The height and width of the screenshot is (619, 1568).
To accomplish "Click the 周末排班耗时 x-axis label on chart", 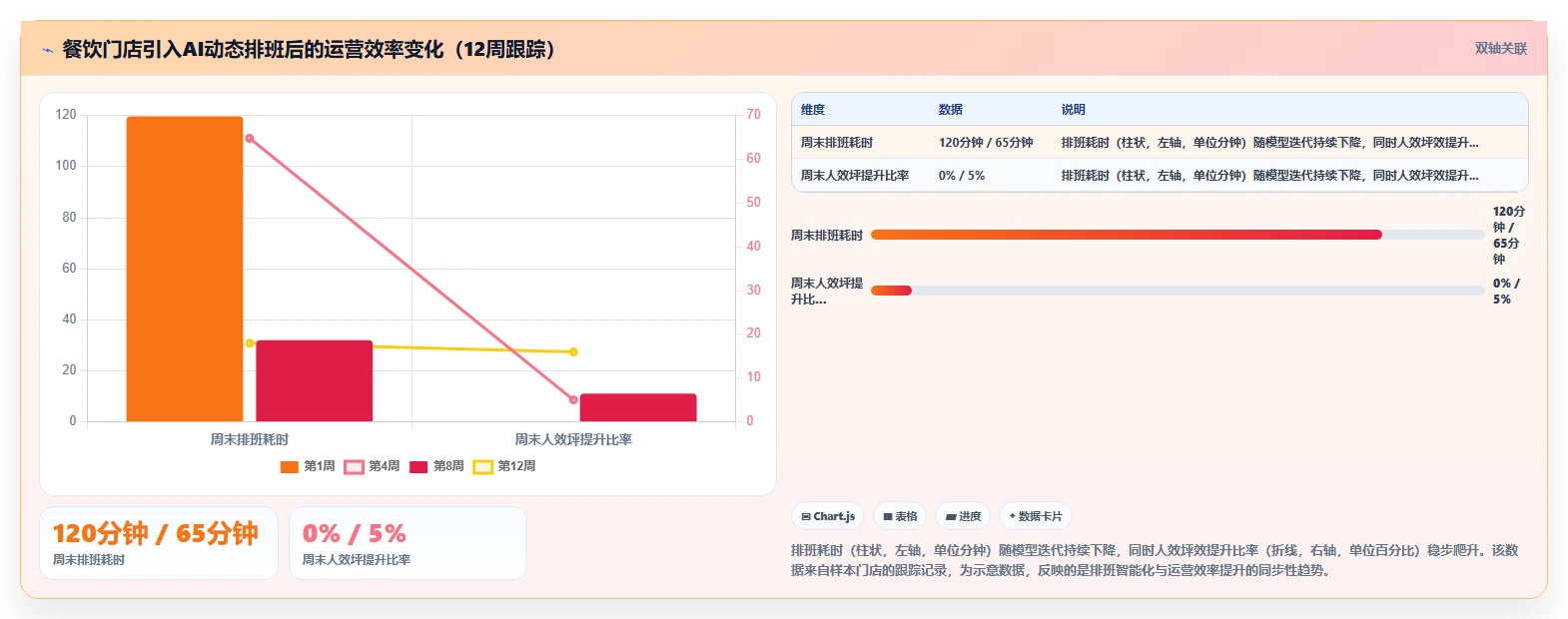I will point(250,439).
